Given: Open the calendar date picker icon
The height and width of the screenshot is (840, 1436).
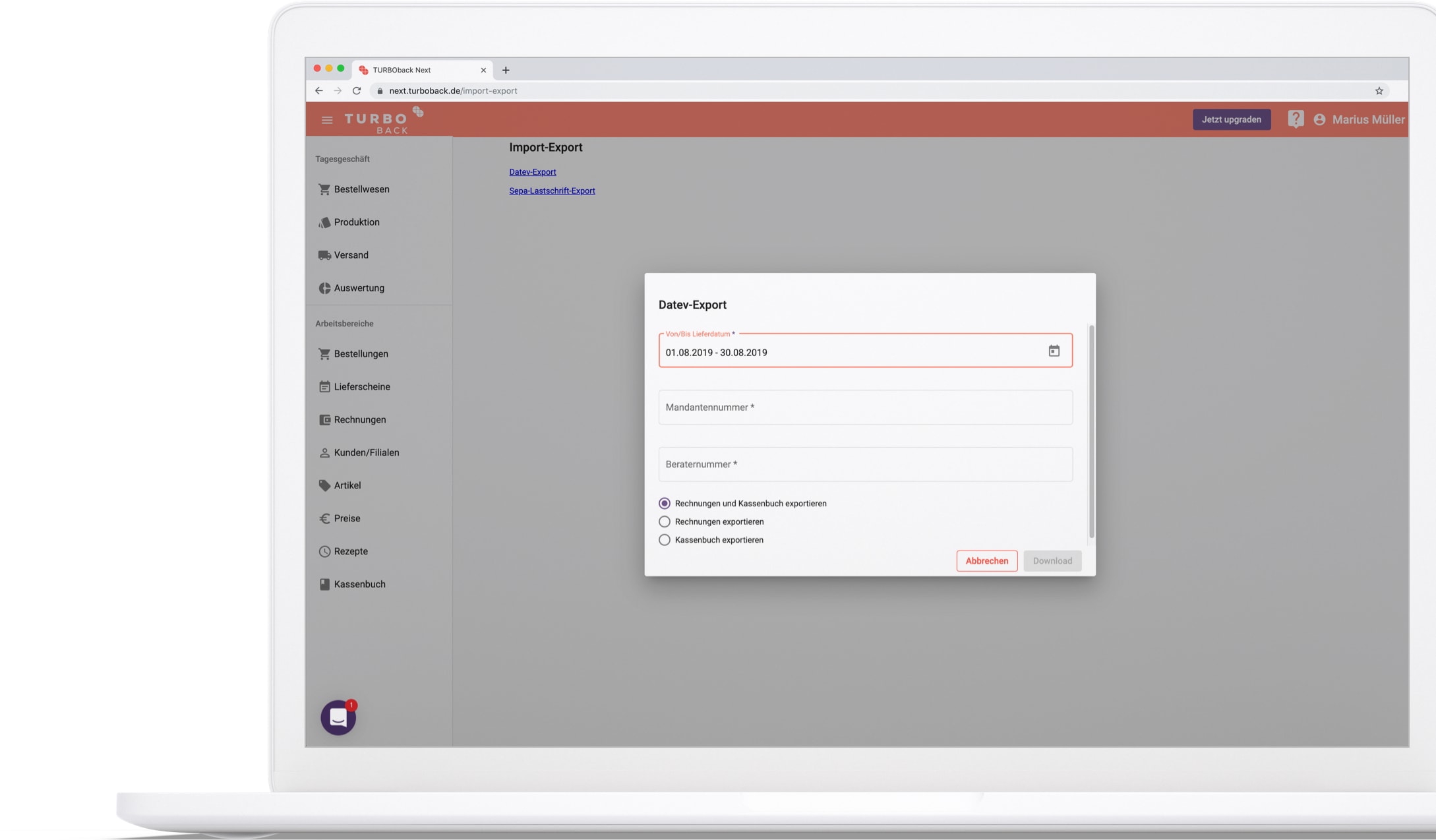Looking at the screenshot, I should [x=1054, y=351].
